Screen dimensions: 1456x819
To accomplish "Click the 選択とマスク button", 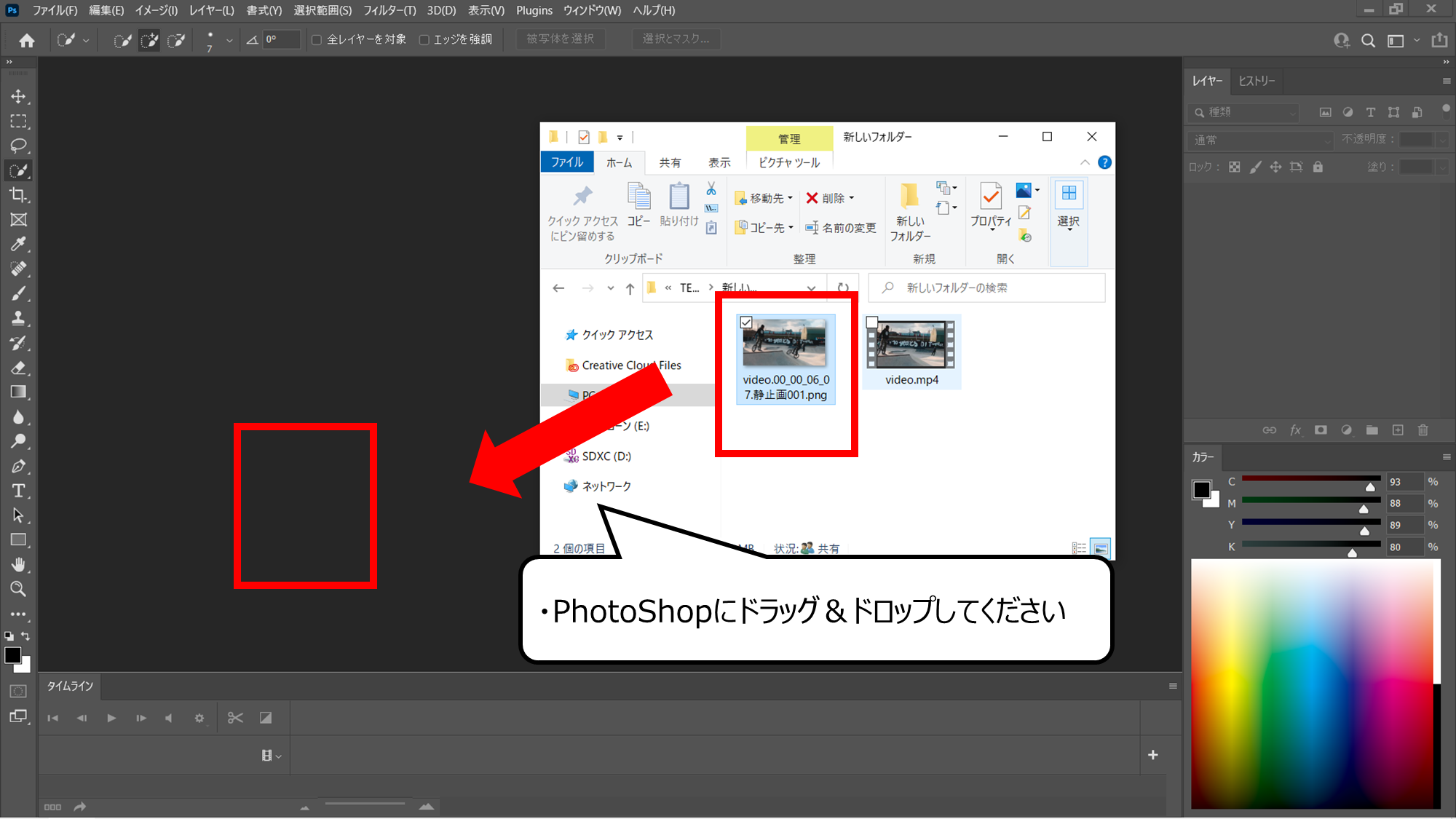I will [676, 39].
